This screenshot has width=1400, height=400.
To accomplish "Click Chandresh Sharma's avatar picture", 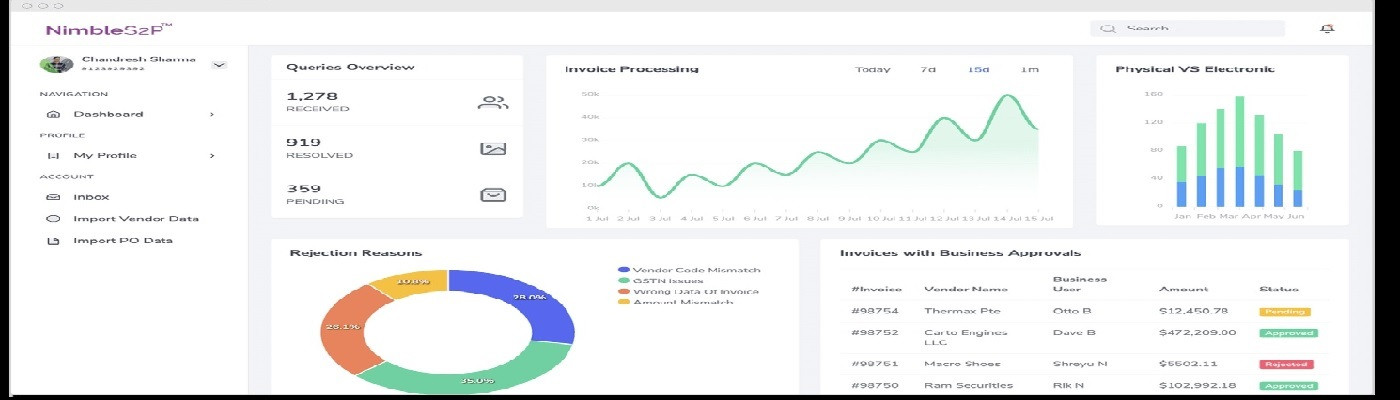I will pos(57,64).
